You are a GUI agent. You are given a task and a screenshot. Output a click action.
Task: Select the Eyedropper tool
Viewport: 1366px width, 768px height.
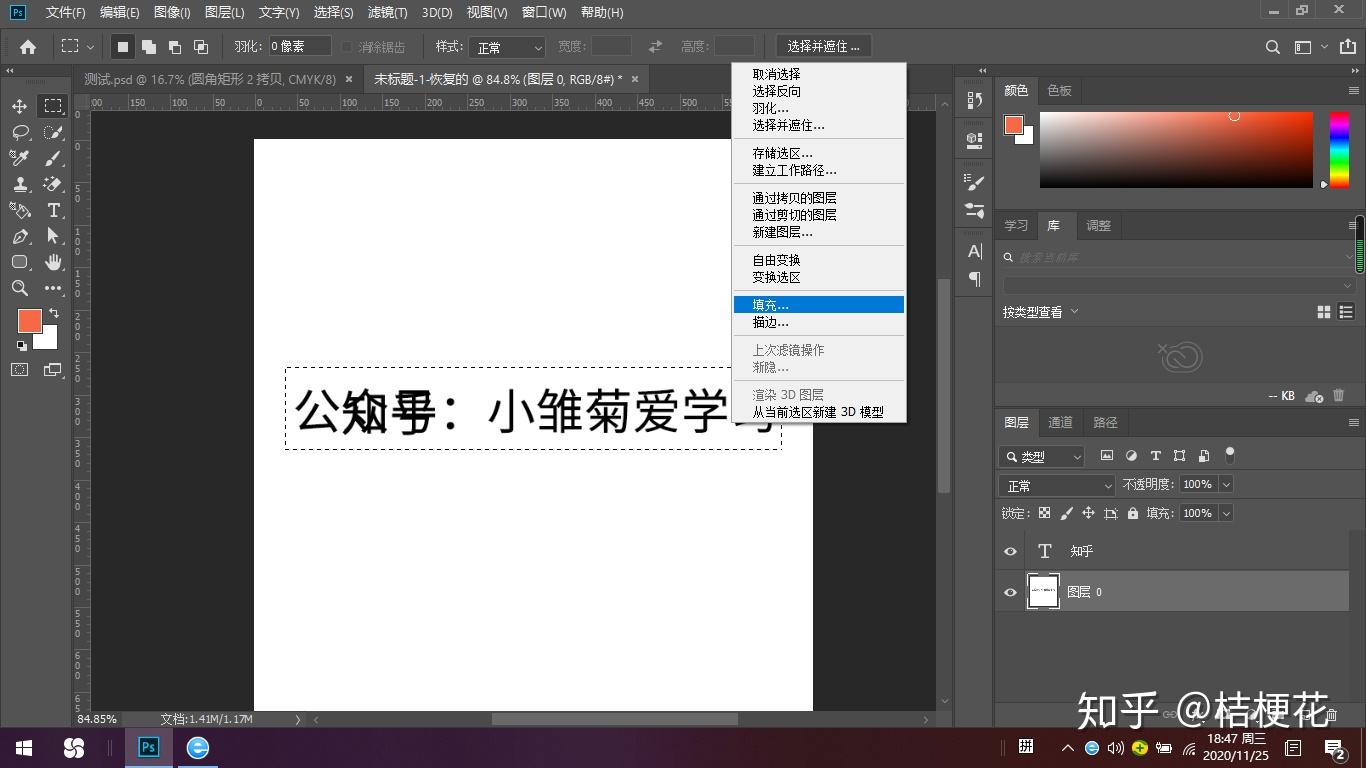click(x=19, y=158)
